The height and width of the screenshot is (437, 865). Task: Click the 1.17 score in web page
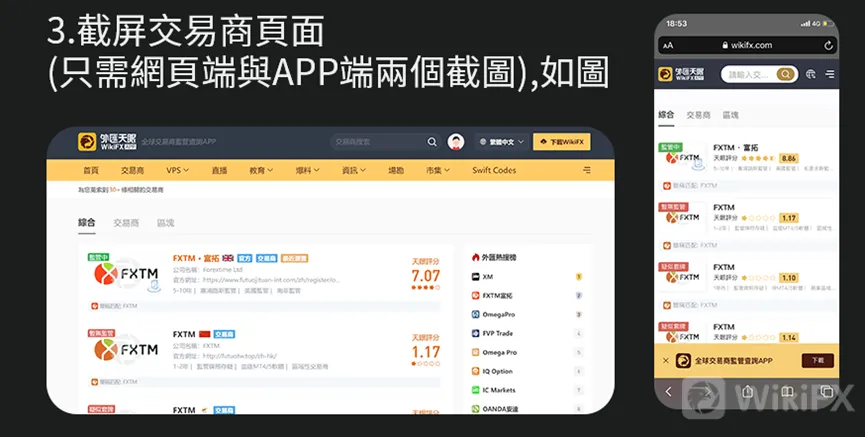426,351
